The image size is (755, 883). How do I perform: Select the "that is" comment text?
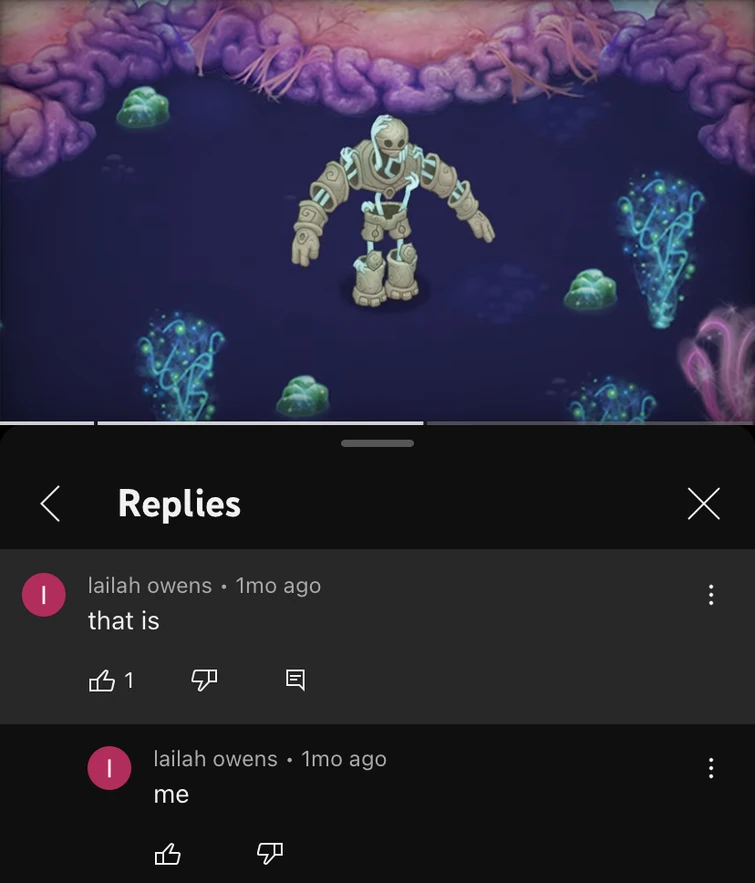click(124, 621)
